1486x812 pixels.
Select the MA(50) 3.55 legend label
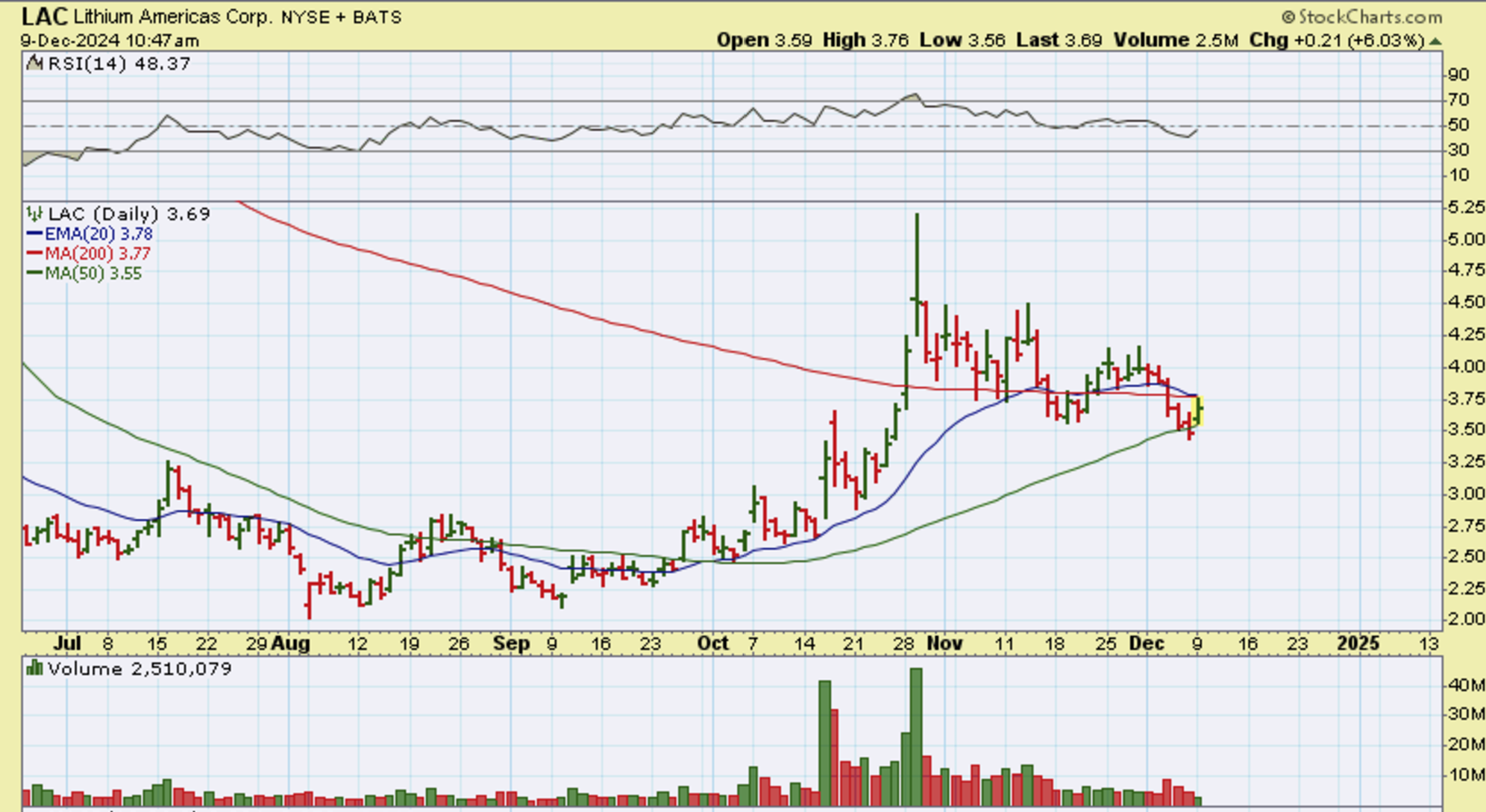[x=93, y=273]
